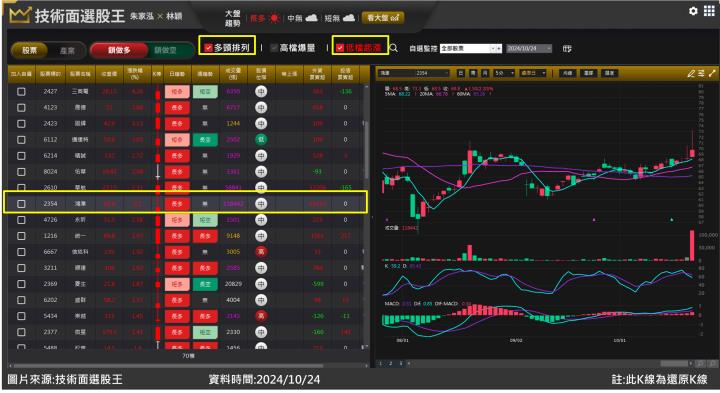This screenshot has width=720, height=393.
Task: Click the red 高 position badge for 5434
Action: [261, 316]
